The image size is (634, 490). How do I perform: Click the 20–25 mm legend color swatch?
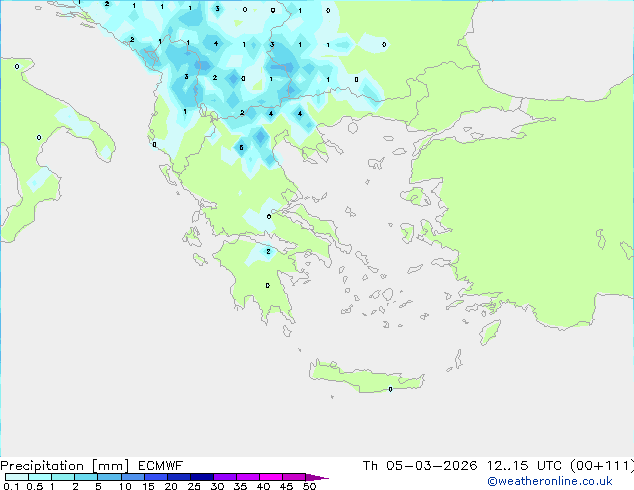pyautogui.click(x=178, y=477)
